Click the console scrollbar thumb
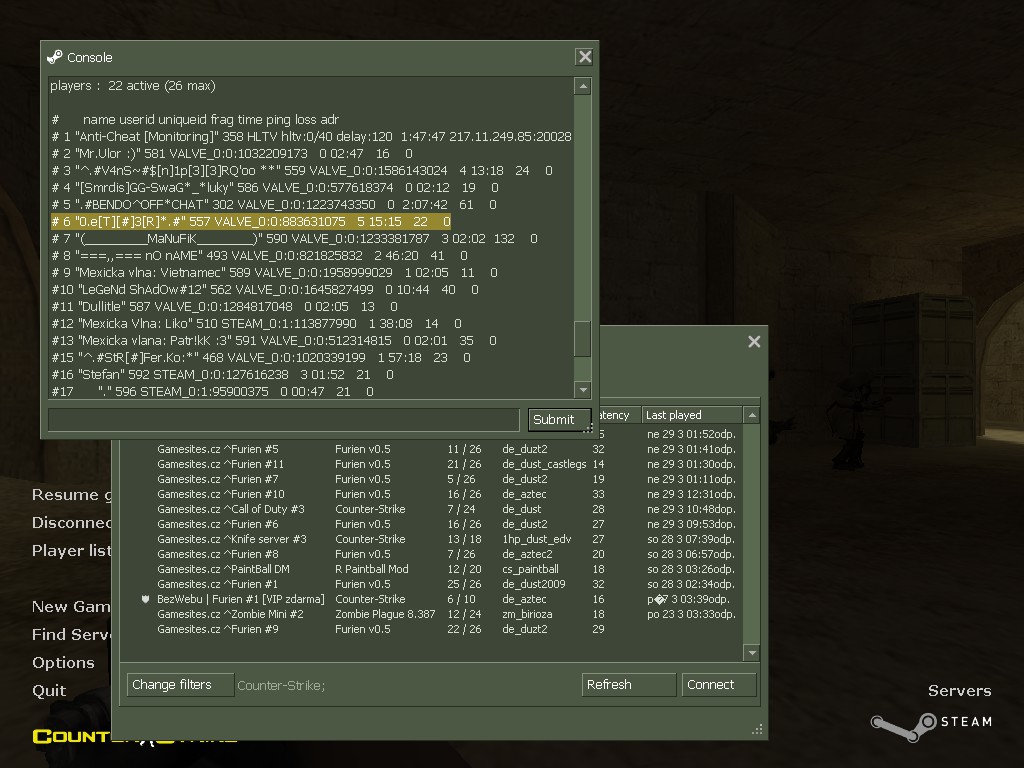The image size is (1024, 768). [x=583, y=339]
